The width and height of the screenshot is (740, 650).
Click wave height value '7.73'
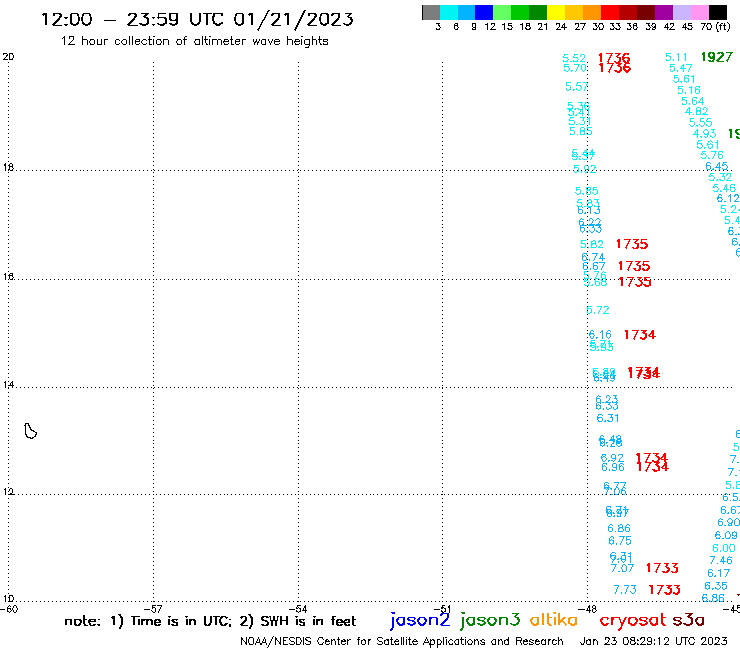625,590
